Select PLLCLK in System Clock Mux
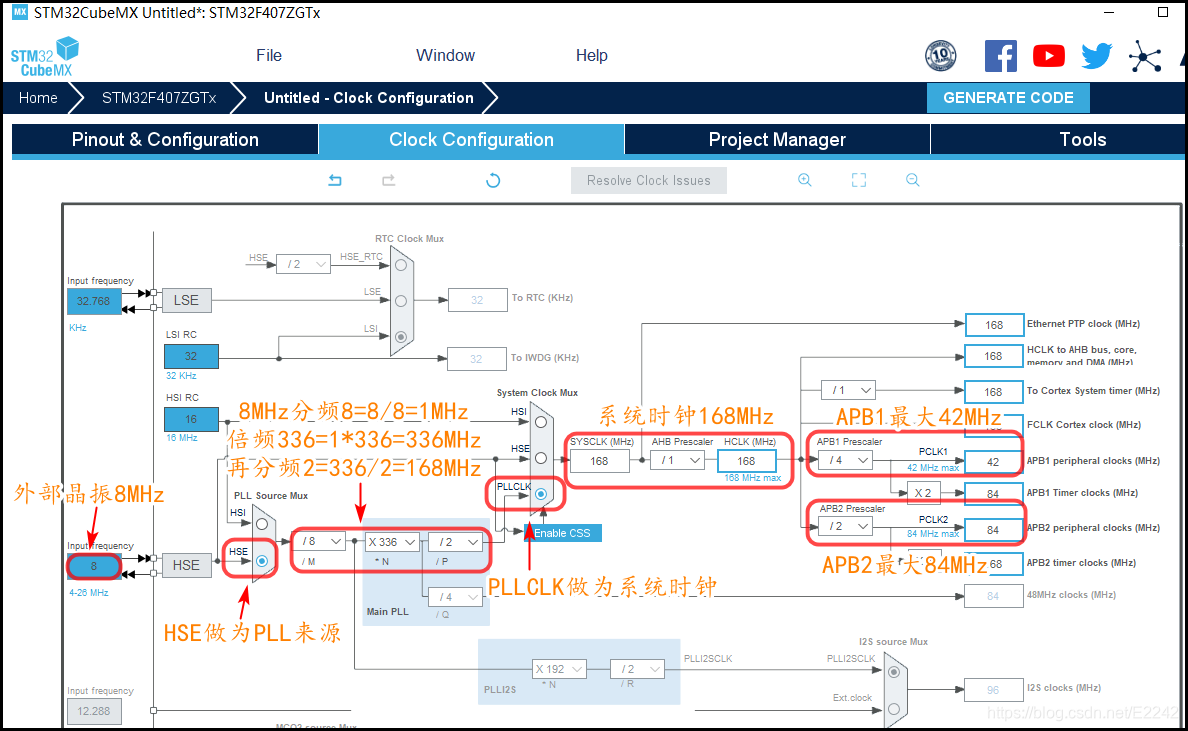The width and height of the screenshot is (1188, 731). click(x=541, y=494)
